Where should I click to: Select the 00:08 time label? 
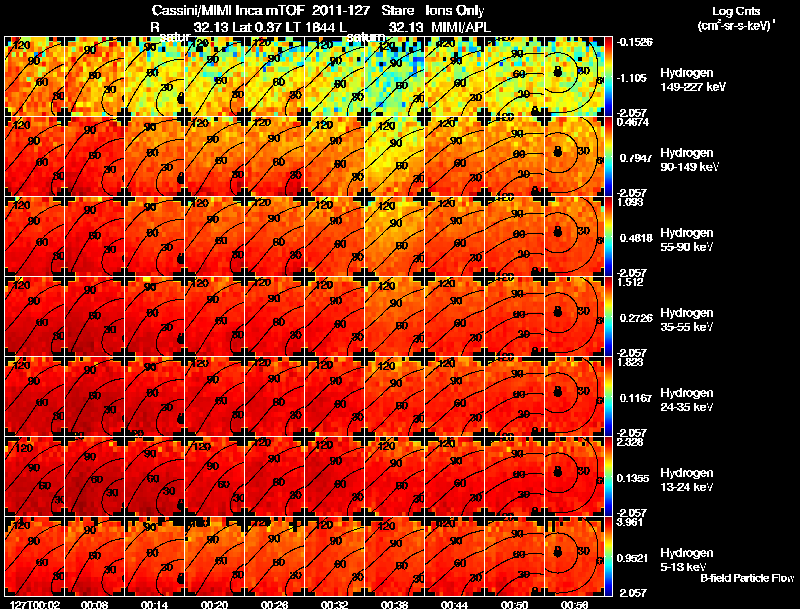point(94,604)
